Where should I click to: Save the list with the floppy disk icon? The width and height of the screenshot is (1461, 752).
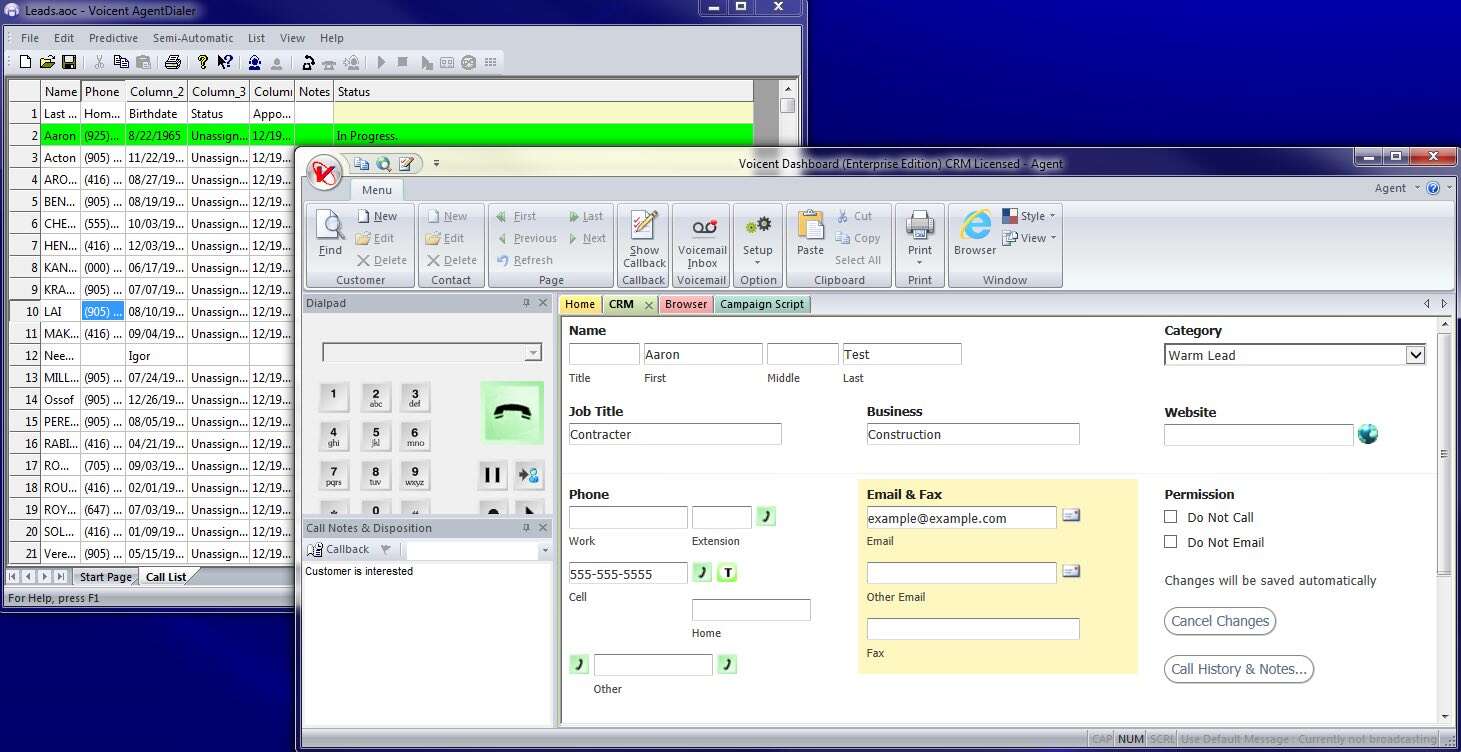tap(69, 62)
